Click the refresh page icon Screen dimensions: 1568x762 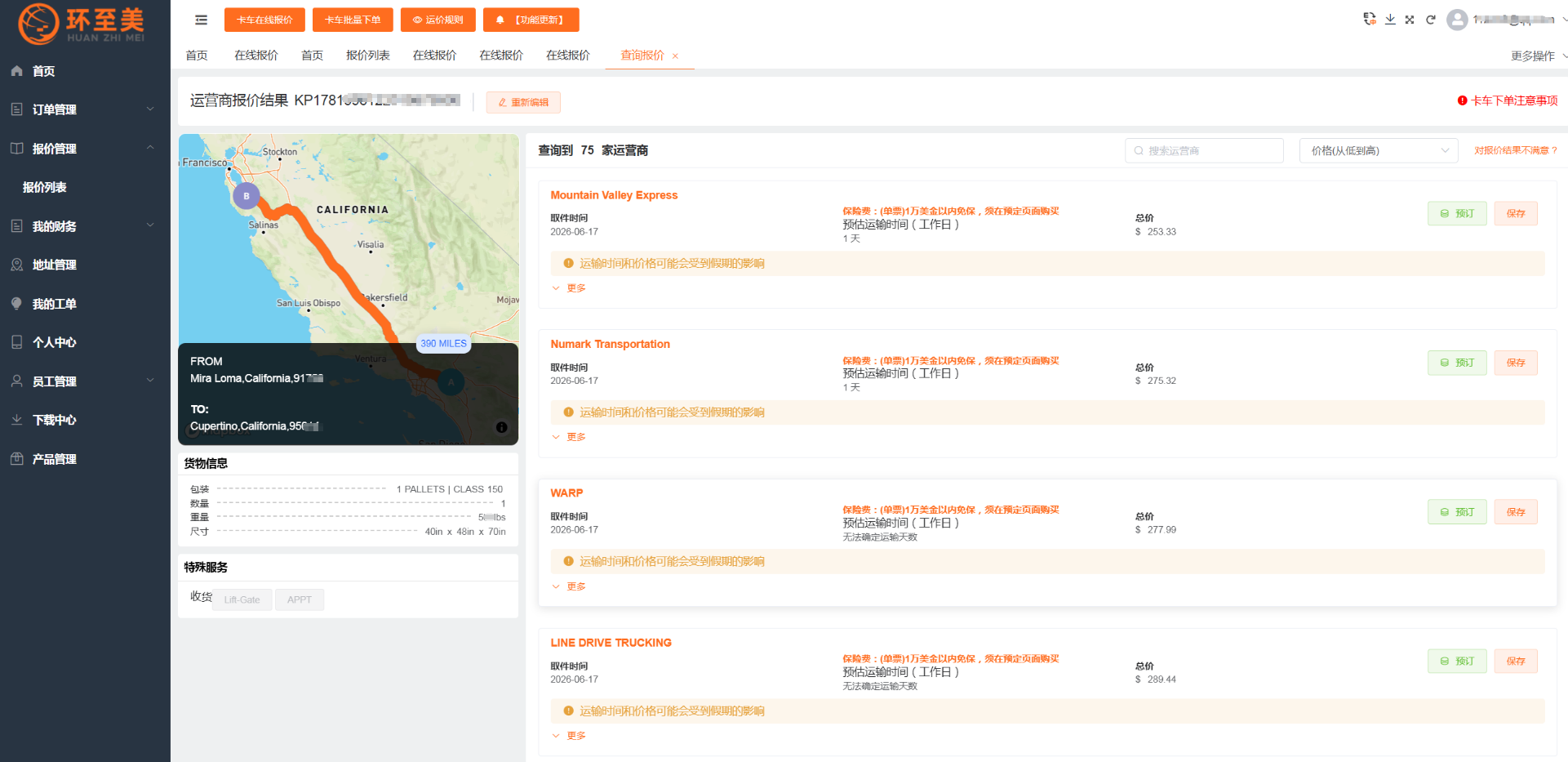pos(1431,20)
